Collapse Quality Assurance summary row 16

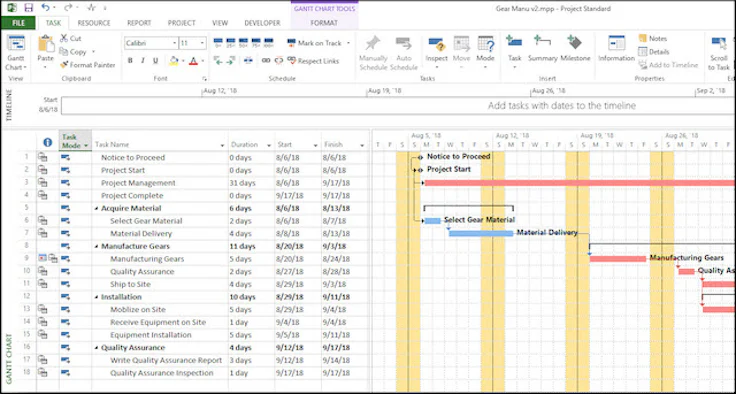click(x=97, y=348)
